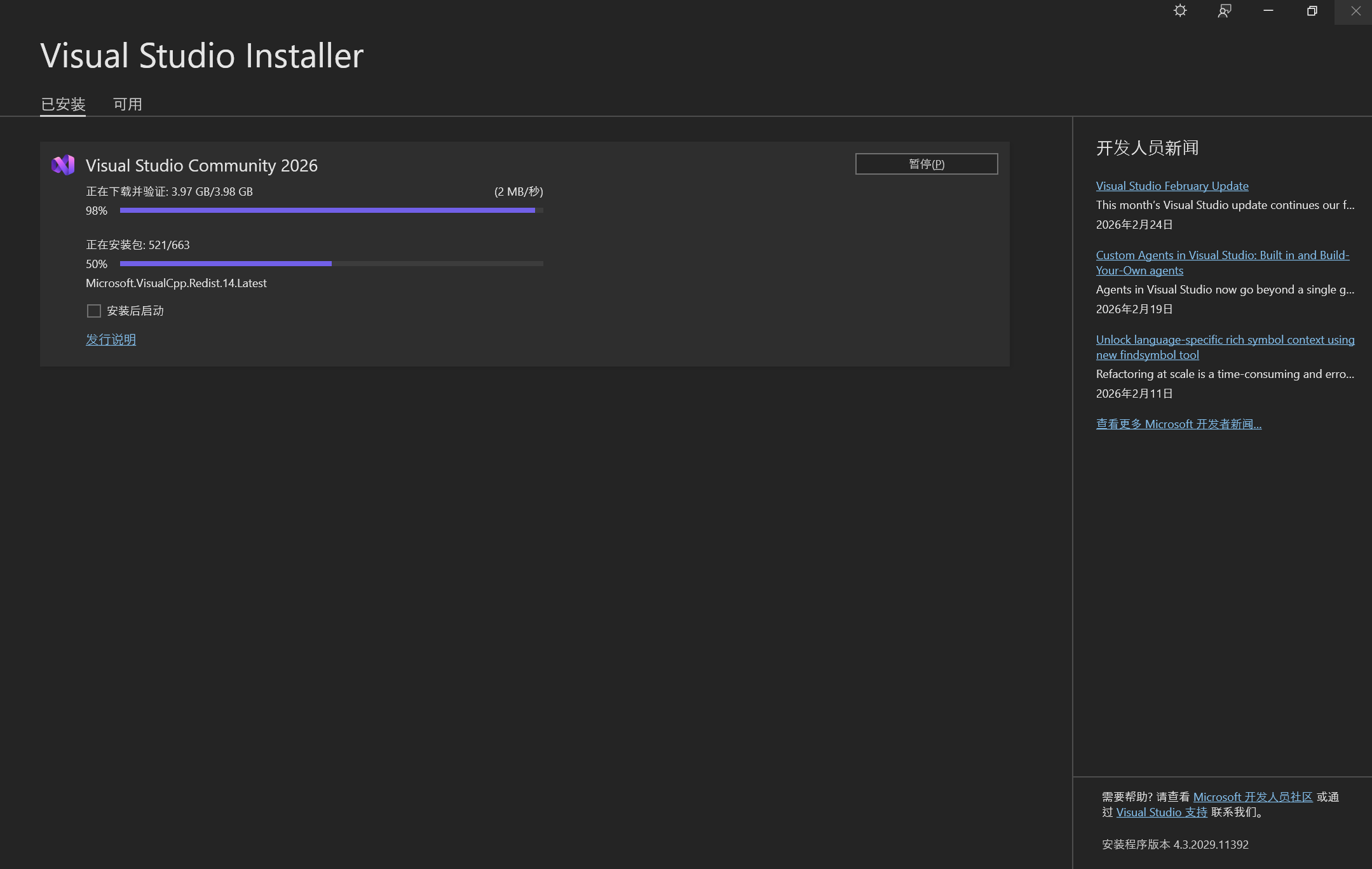Open the 发行说明 release notes link
1372x869 pixels.
coord(111,339)
